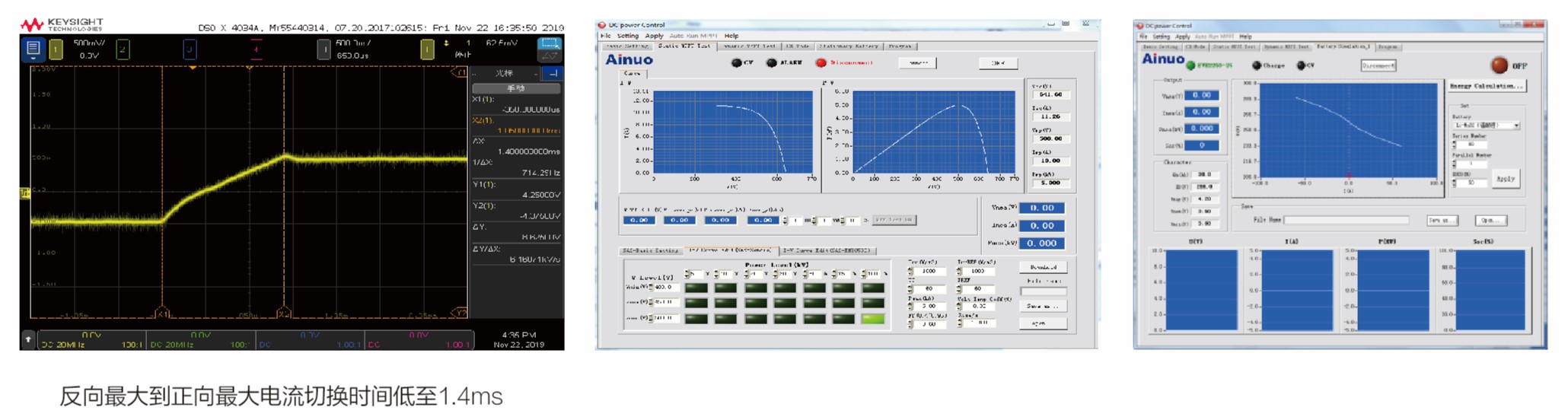
Task: Click the red Disconnect status LED
Action: [821, 63]
